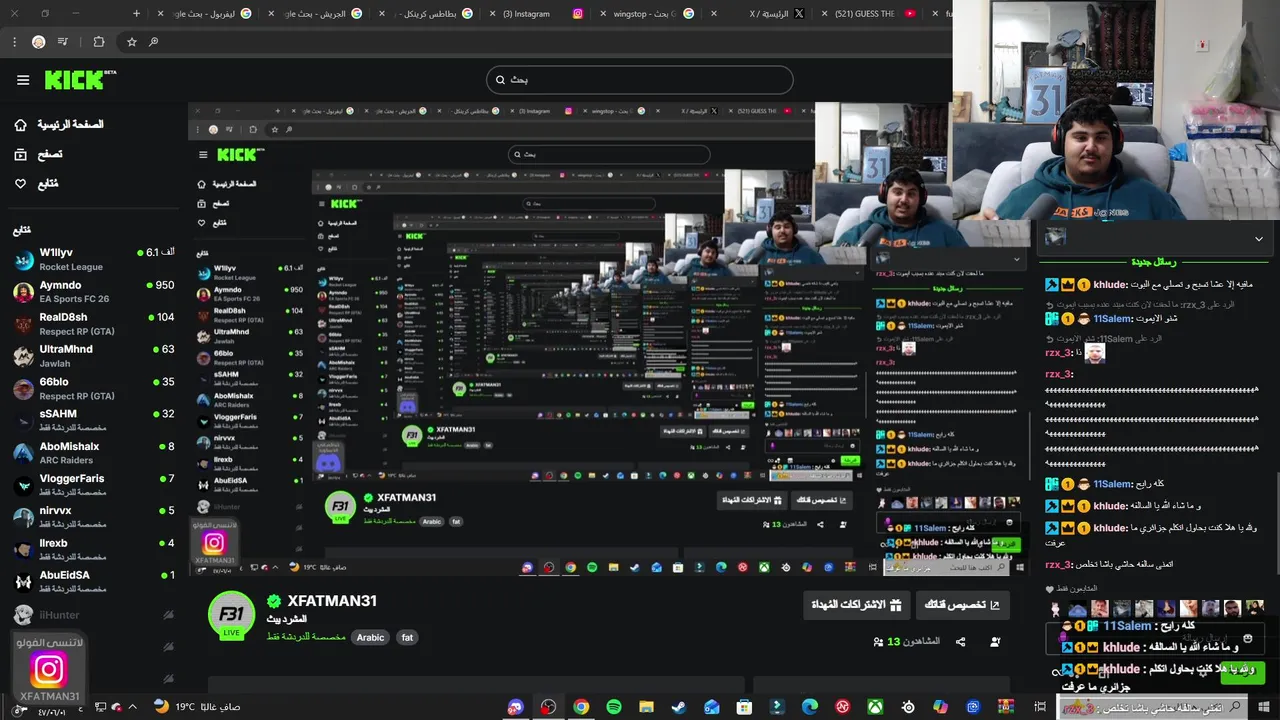Click the zoom magnifier icon in the address bar
This screenshot has width=1280, height=720.
pyautogui.click(x=154, y=42)
